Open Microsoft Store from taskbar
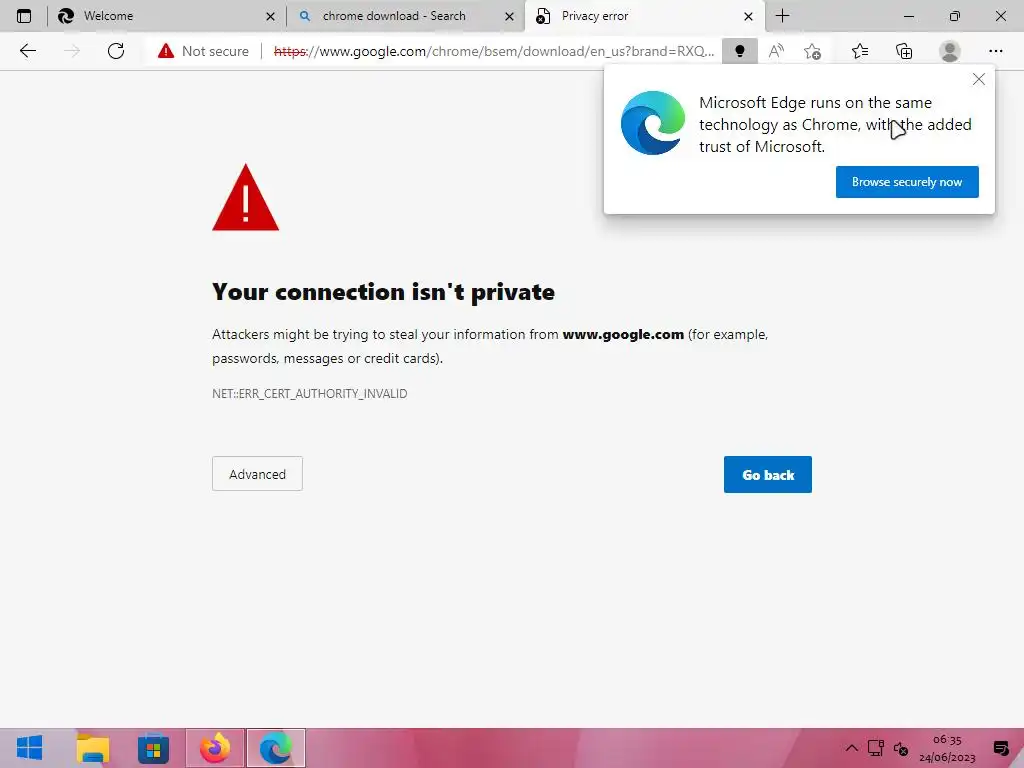1024x768 pixels. tap(153, 748)
